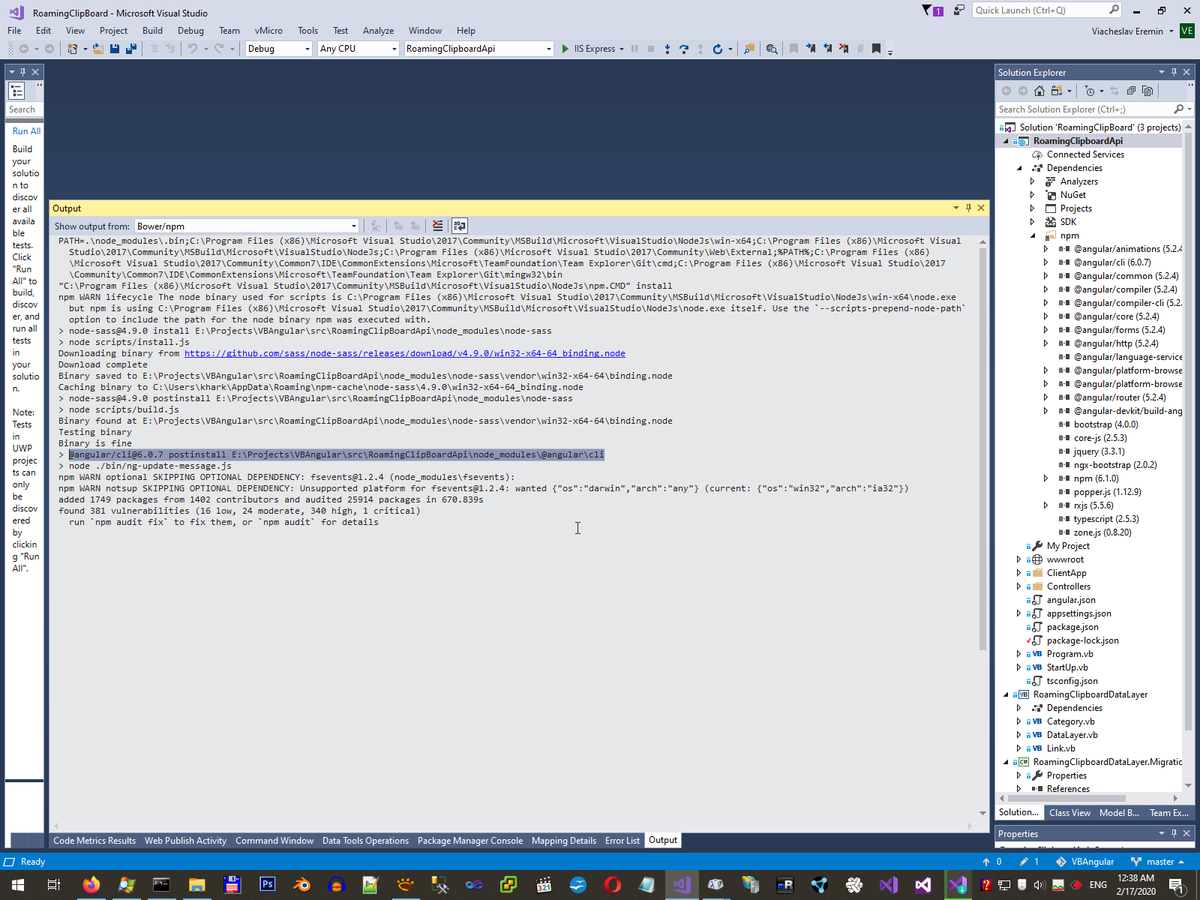Expand the NuGet dependencies node

1033,195
